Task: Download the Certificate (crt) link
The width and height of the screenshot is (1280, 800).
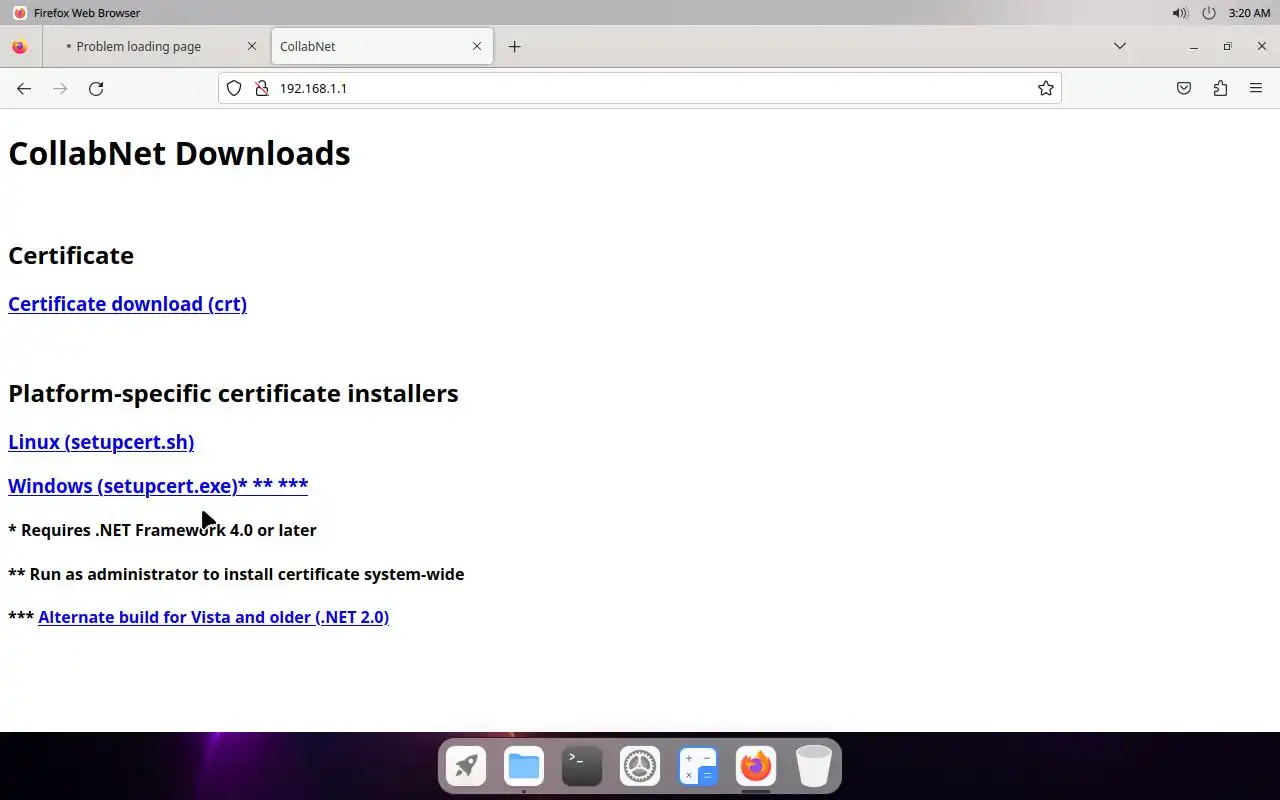Action: 127,304
